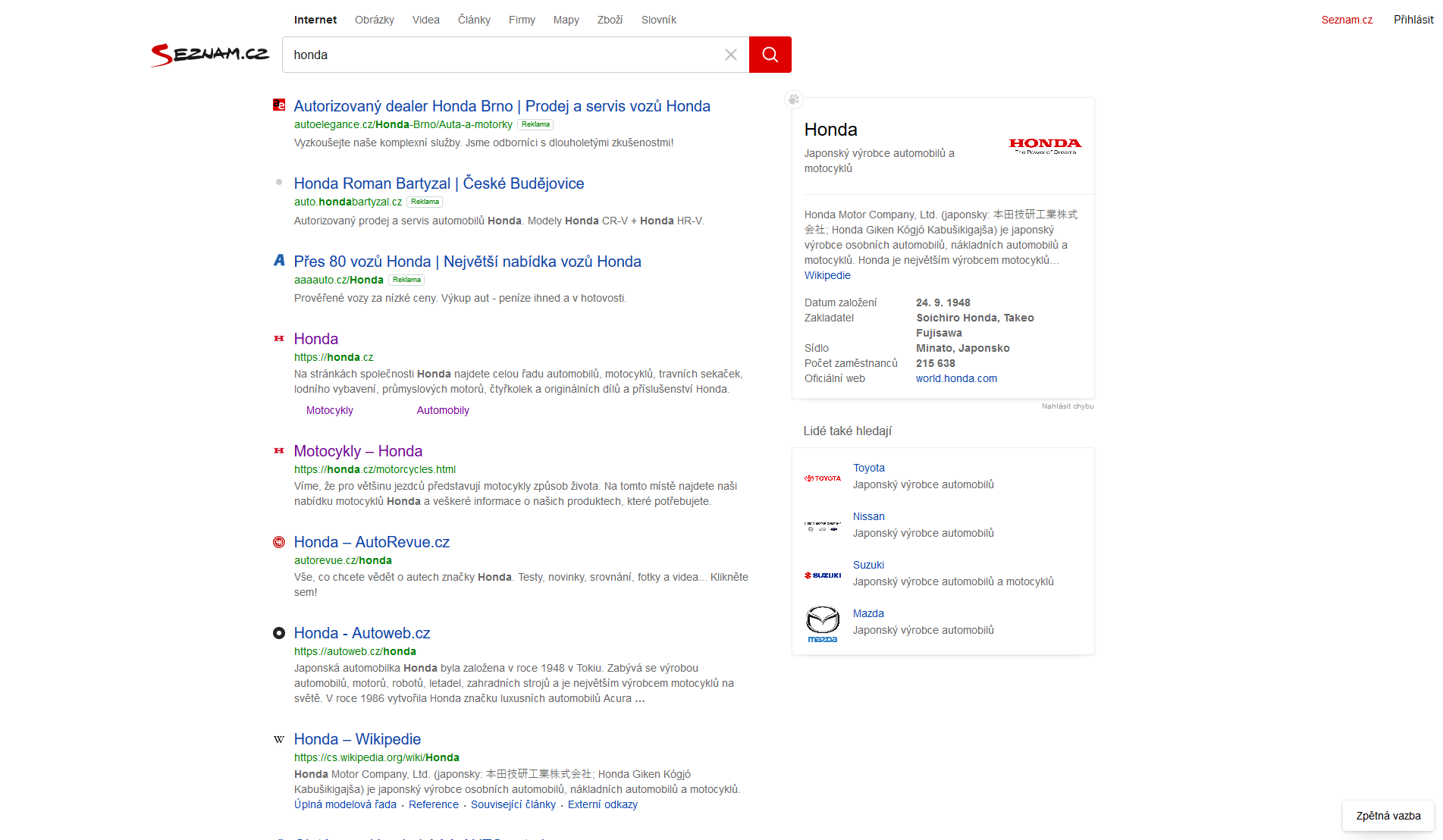Click Úplná modelová řada sublink
This screenshot has width=1443, height=840.
345,804
